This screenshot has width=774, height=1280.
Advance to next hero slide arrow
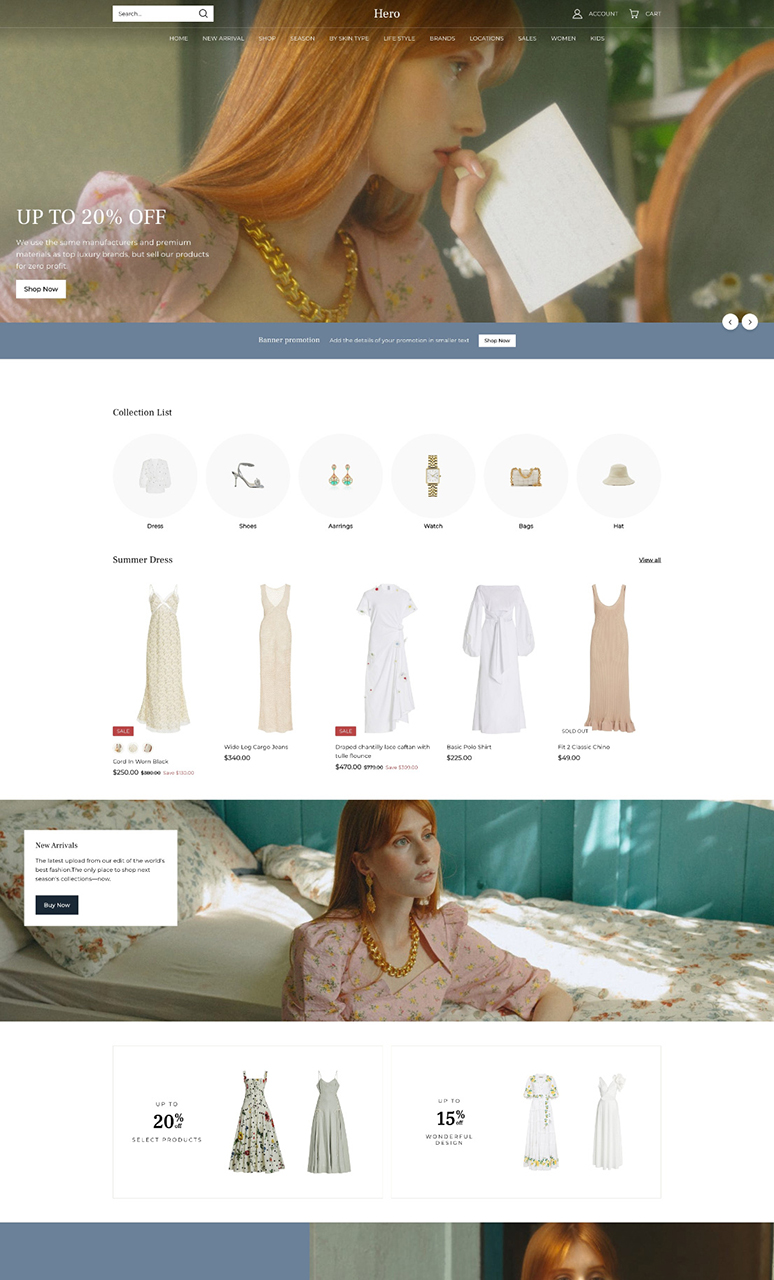[750, 322]
